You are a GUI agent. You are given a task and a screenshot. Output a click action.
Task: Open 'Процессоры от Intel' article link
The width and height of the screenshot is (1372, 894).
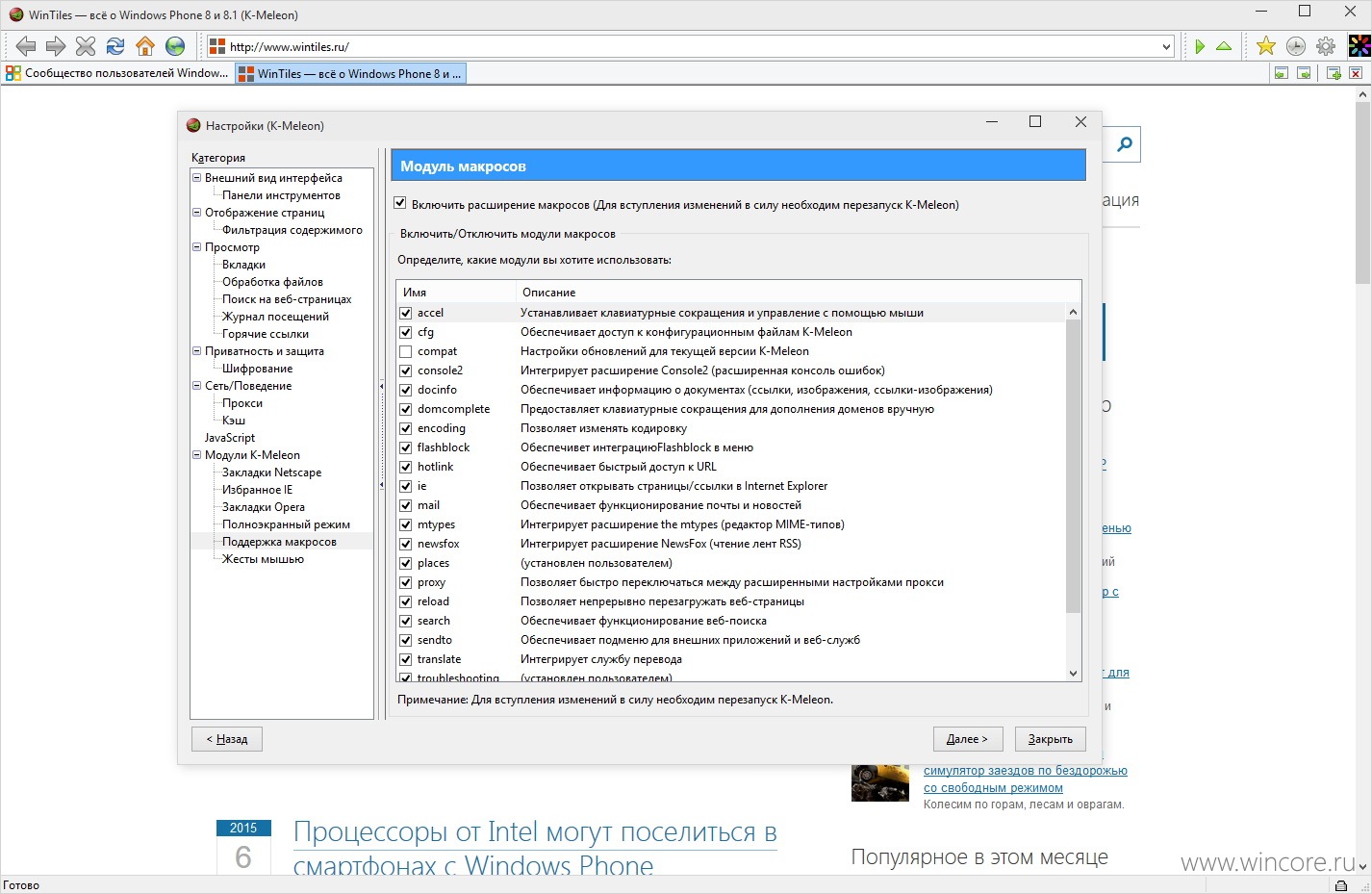(x=535, y=848)
